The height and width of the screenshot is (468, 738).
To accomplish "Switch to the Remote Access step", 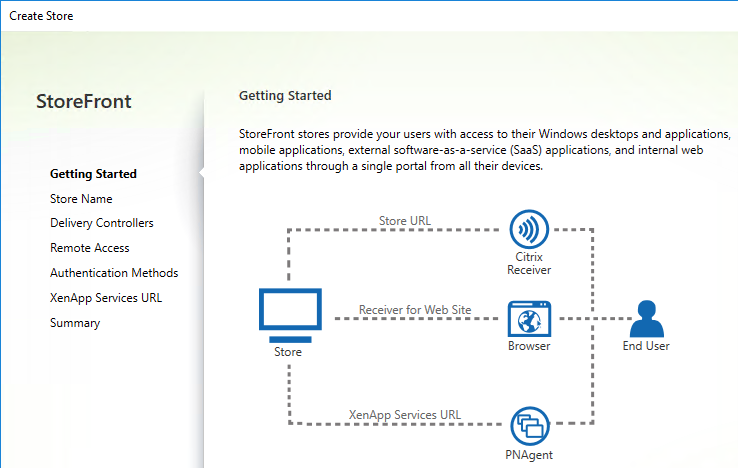I will click(89, 248).
